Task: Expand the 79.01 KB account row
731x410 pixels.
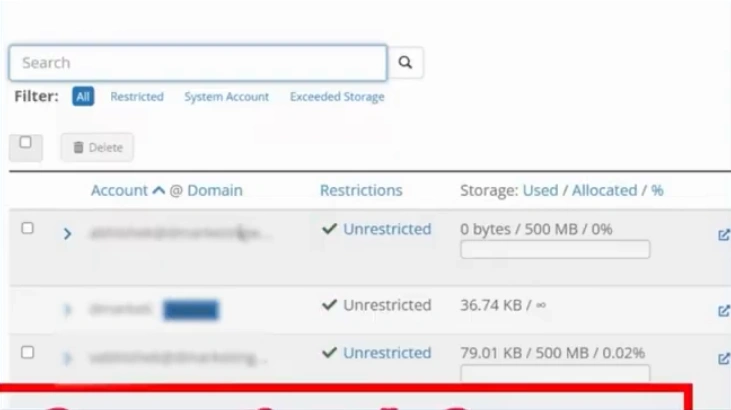Action: pos(67,357)
